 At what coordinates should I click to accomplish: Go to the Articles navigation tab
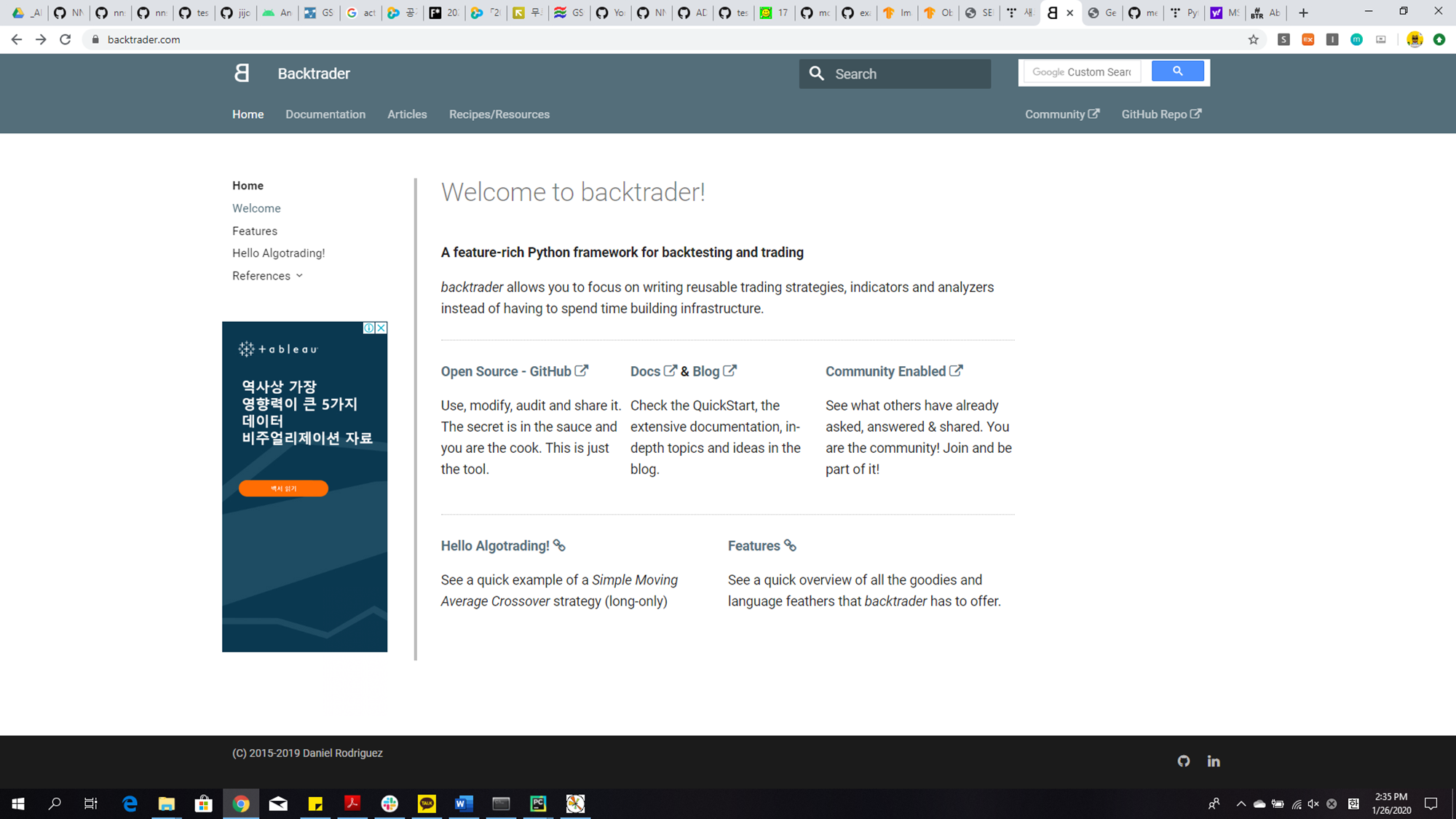coord(407,114)
